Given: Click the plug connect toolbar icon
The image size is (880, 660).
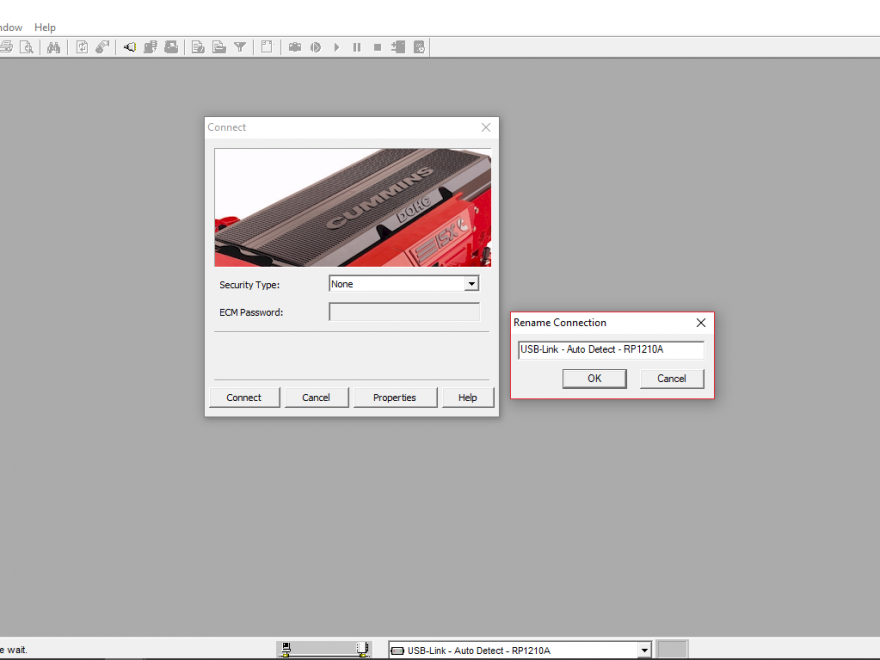Looking at the screenshot, I should (130, 47).
